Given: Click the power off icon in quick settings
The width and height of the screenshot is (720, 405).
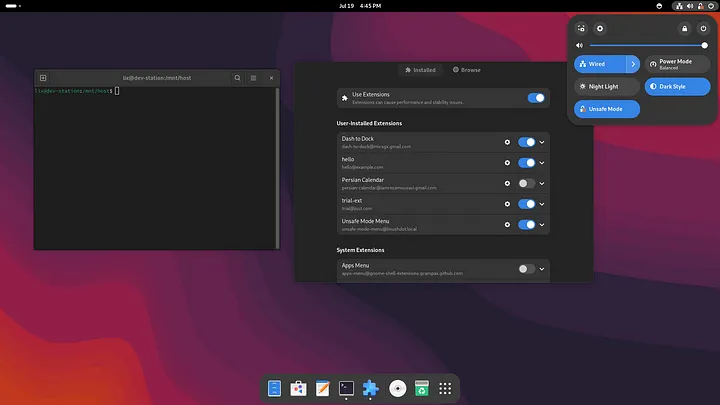Looking at the screenshot, I should [x=703, y=28].
